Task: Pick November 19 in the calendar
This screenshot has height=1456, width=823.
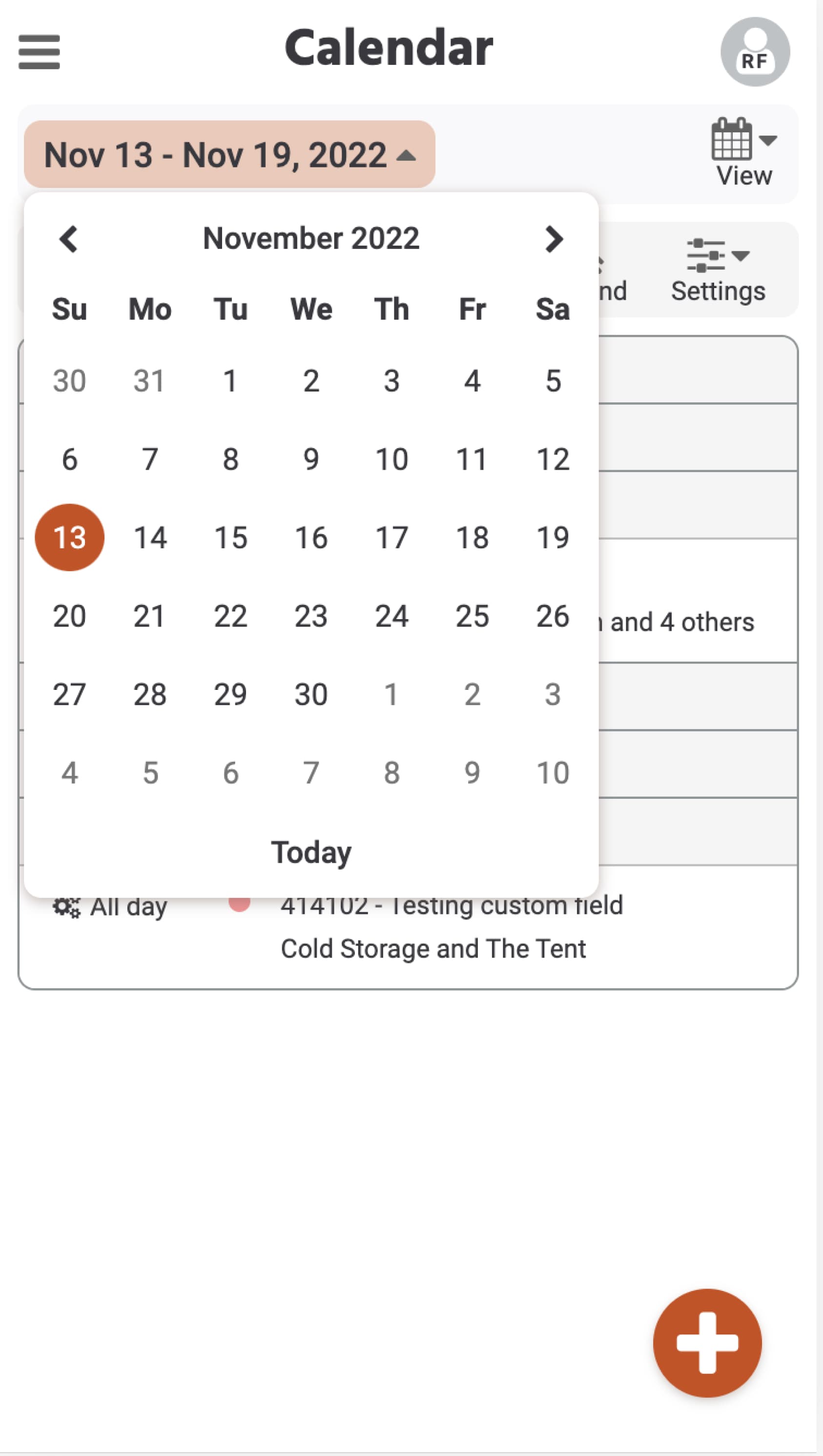Action: (x=552, y=537)
